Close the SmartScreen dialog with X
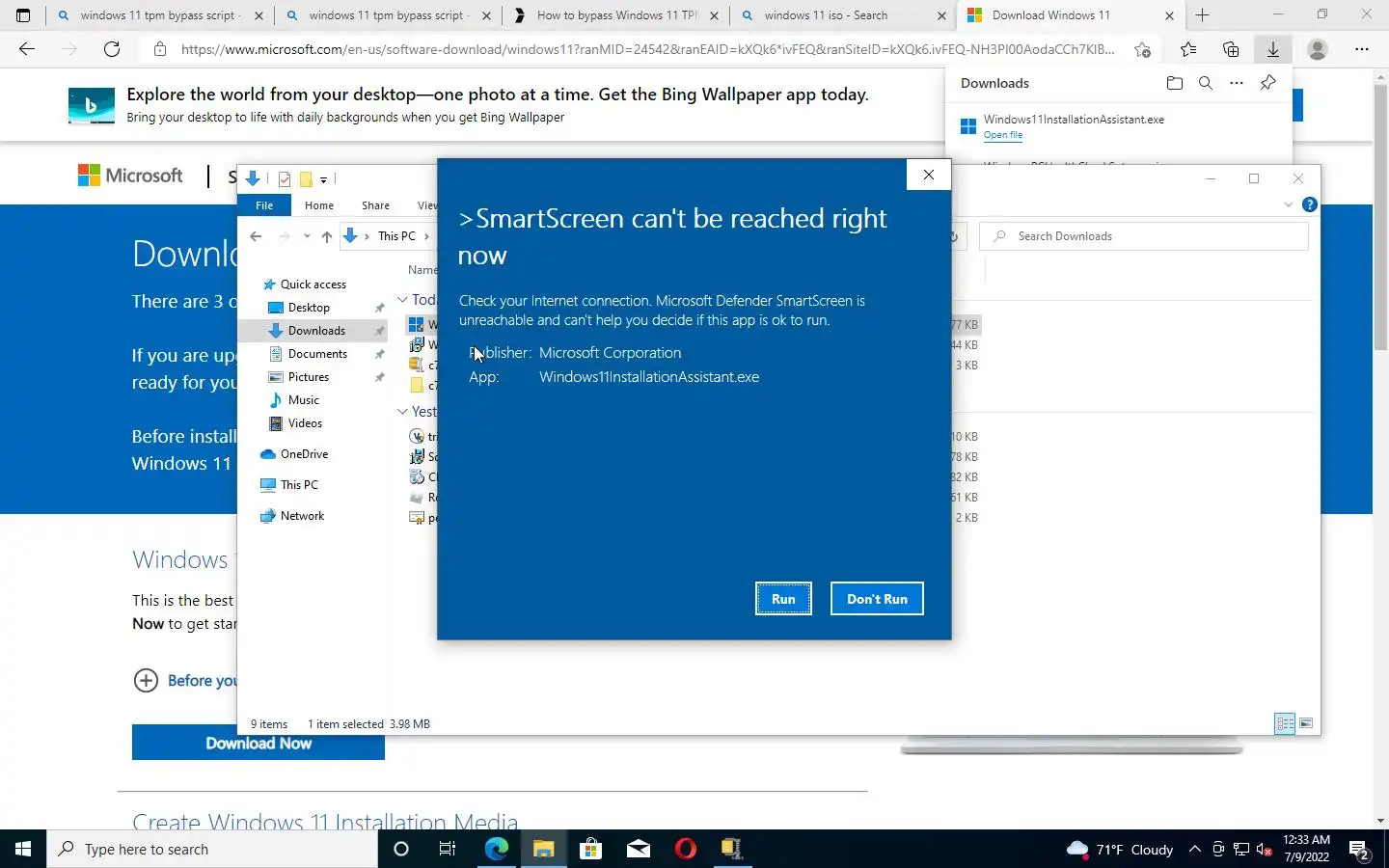This screenshot has height=868, width=1389. click(929, 175)
